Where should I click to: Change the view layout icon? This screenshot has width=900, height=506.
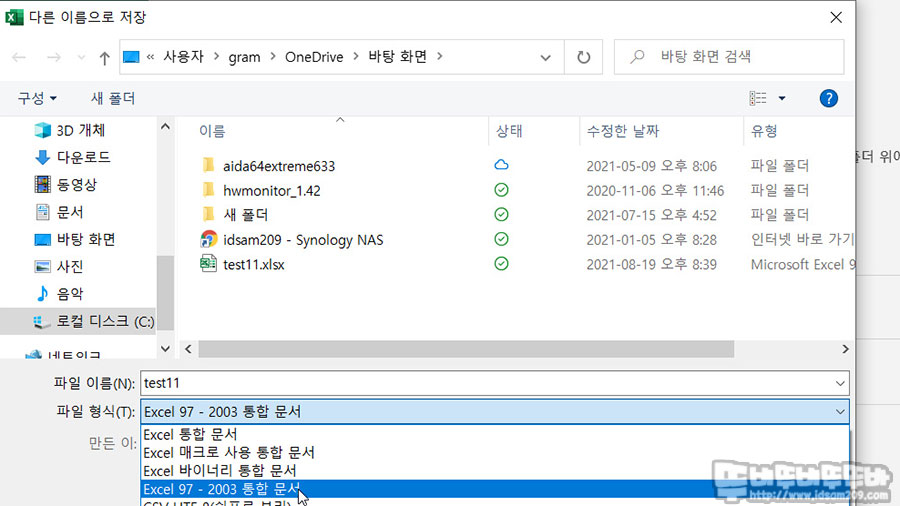[758, 98]
